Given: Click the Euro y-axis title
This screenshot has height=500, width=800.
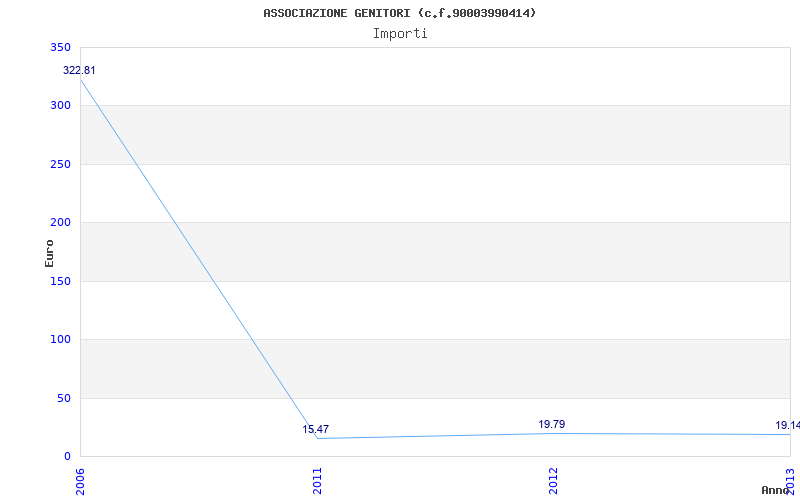Looking at the screenshot, I should tap(49, 253).
